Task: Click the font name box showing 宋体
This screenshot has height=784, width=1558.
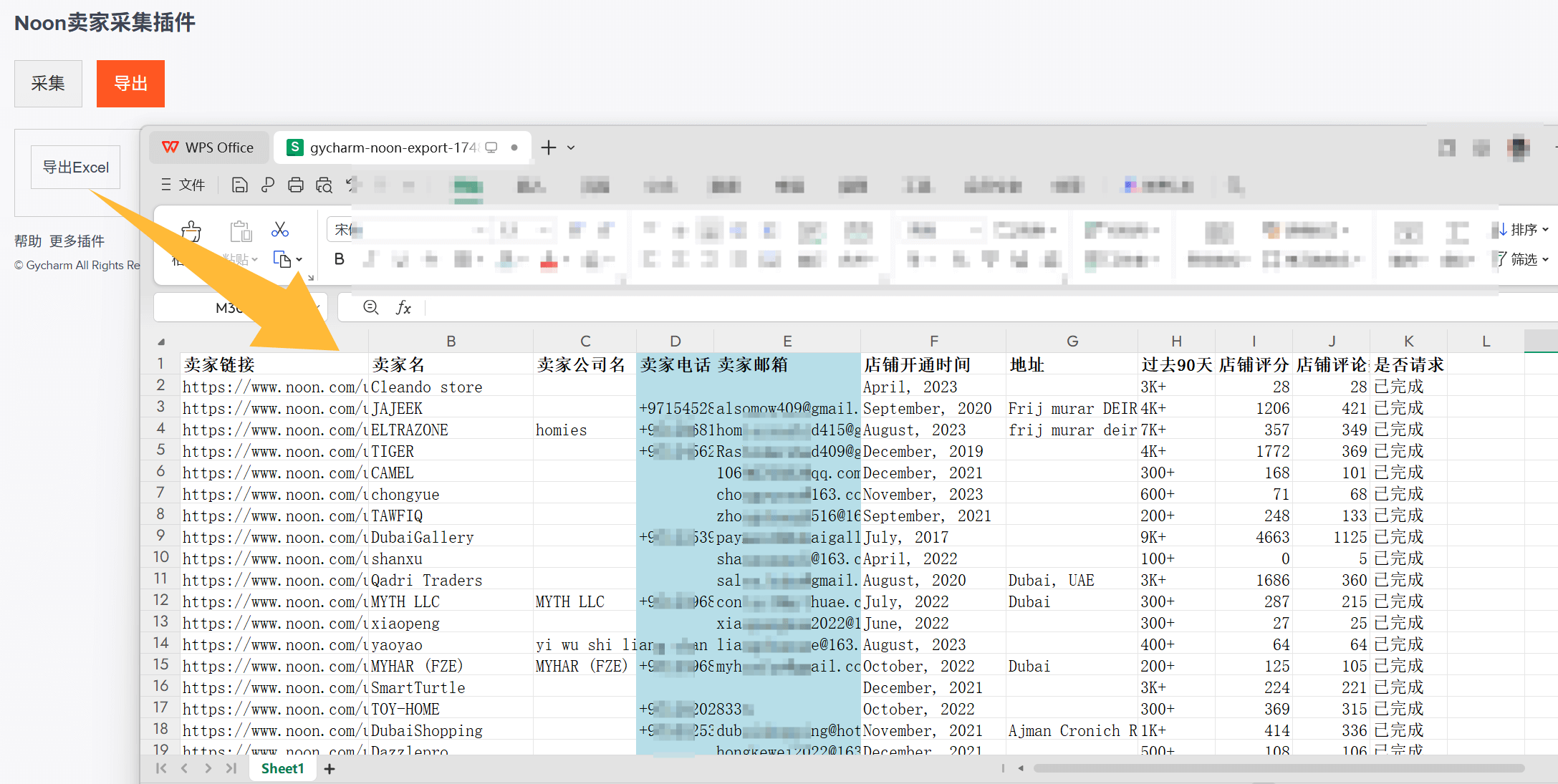Action: click(x=408, y=230)
